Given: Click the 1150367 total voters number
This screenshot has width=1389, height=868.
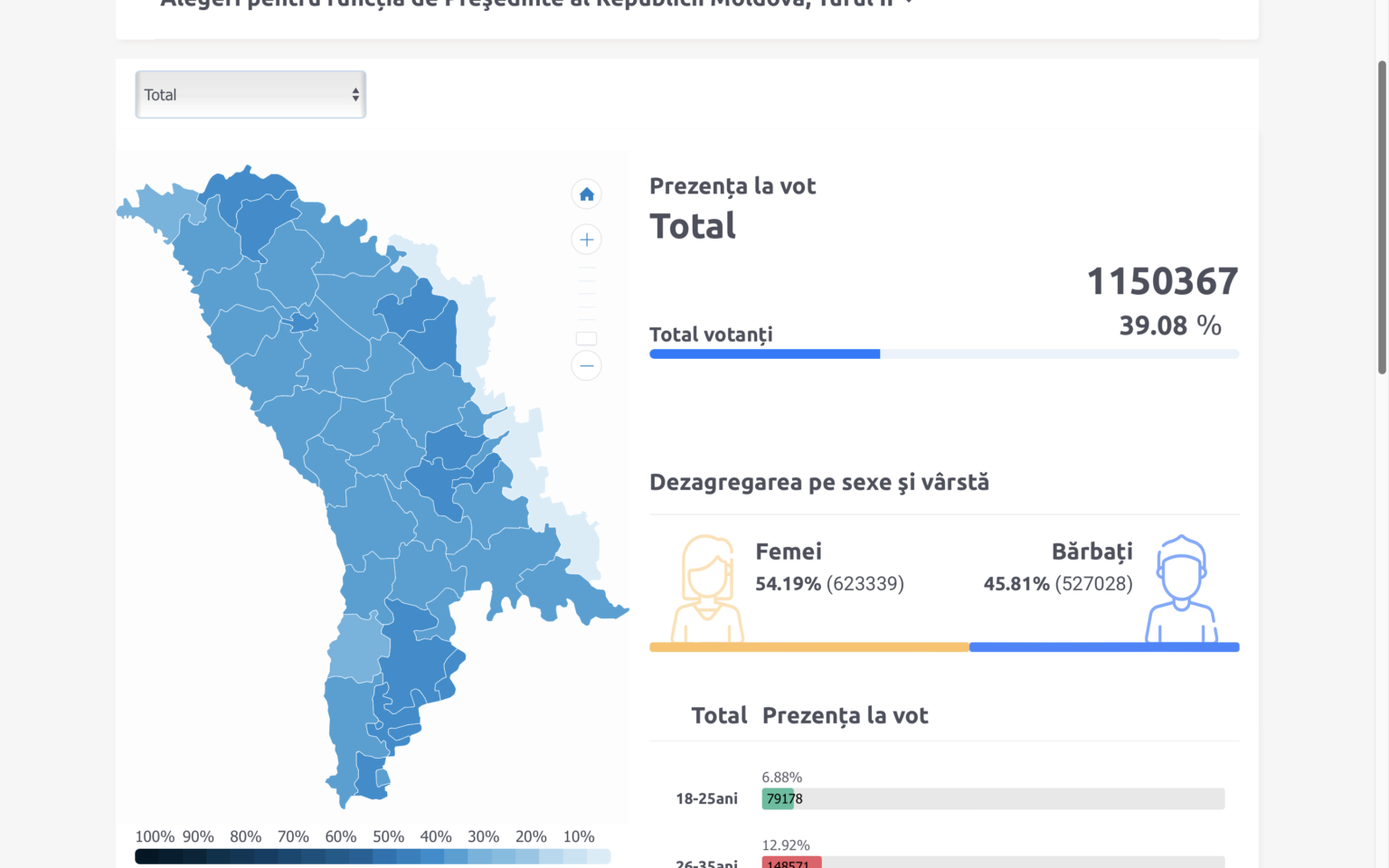Looking at the screenshot, I should click(1161, 281).
